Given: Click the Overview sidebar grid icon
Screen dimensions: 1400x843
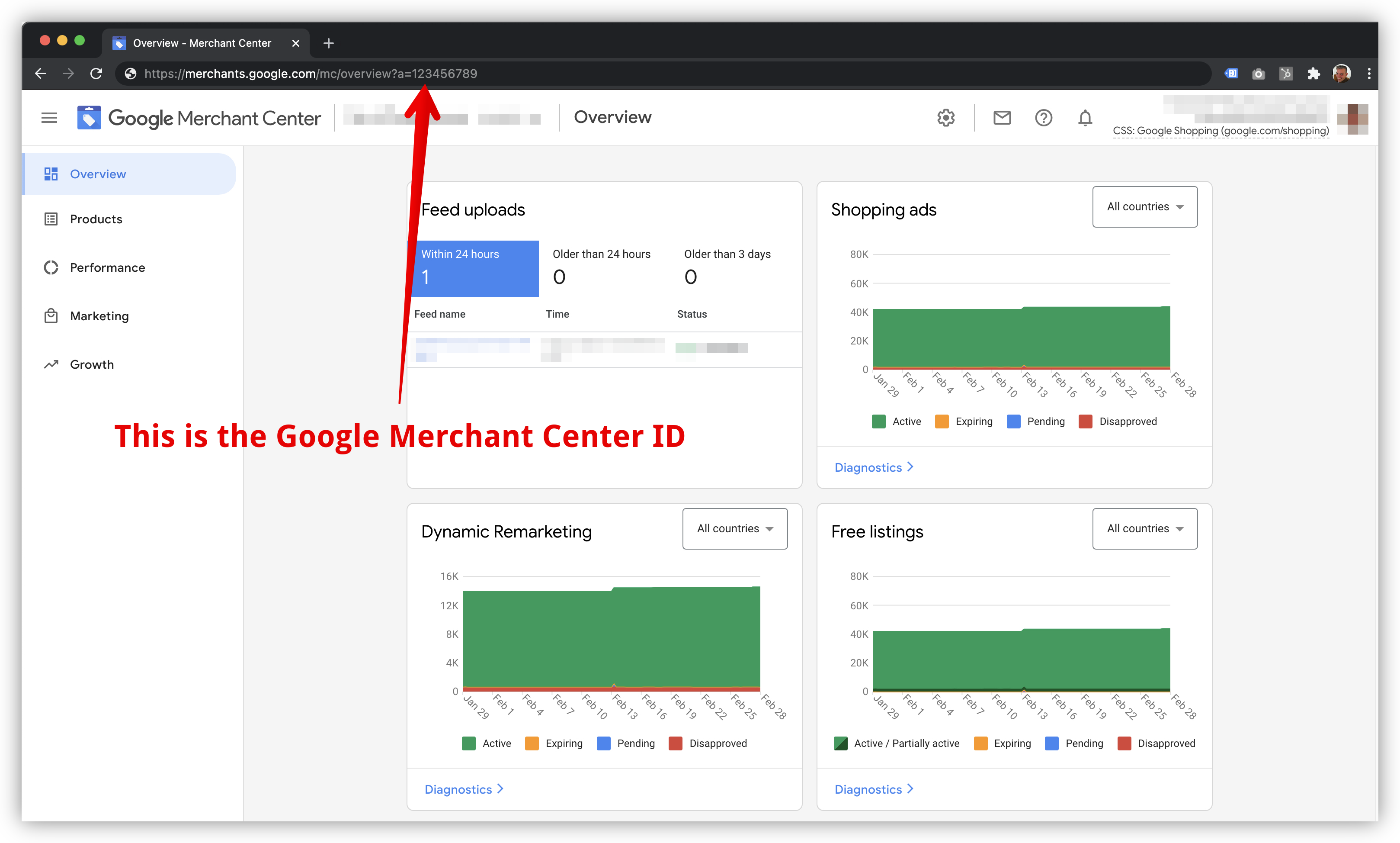Looking at the screenshot, I should click(x=51, y=174).
